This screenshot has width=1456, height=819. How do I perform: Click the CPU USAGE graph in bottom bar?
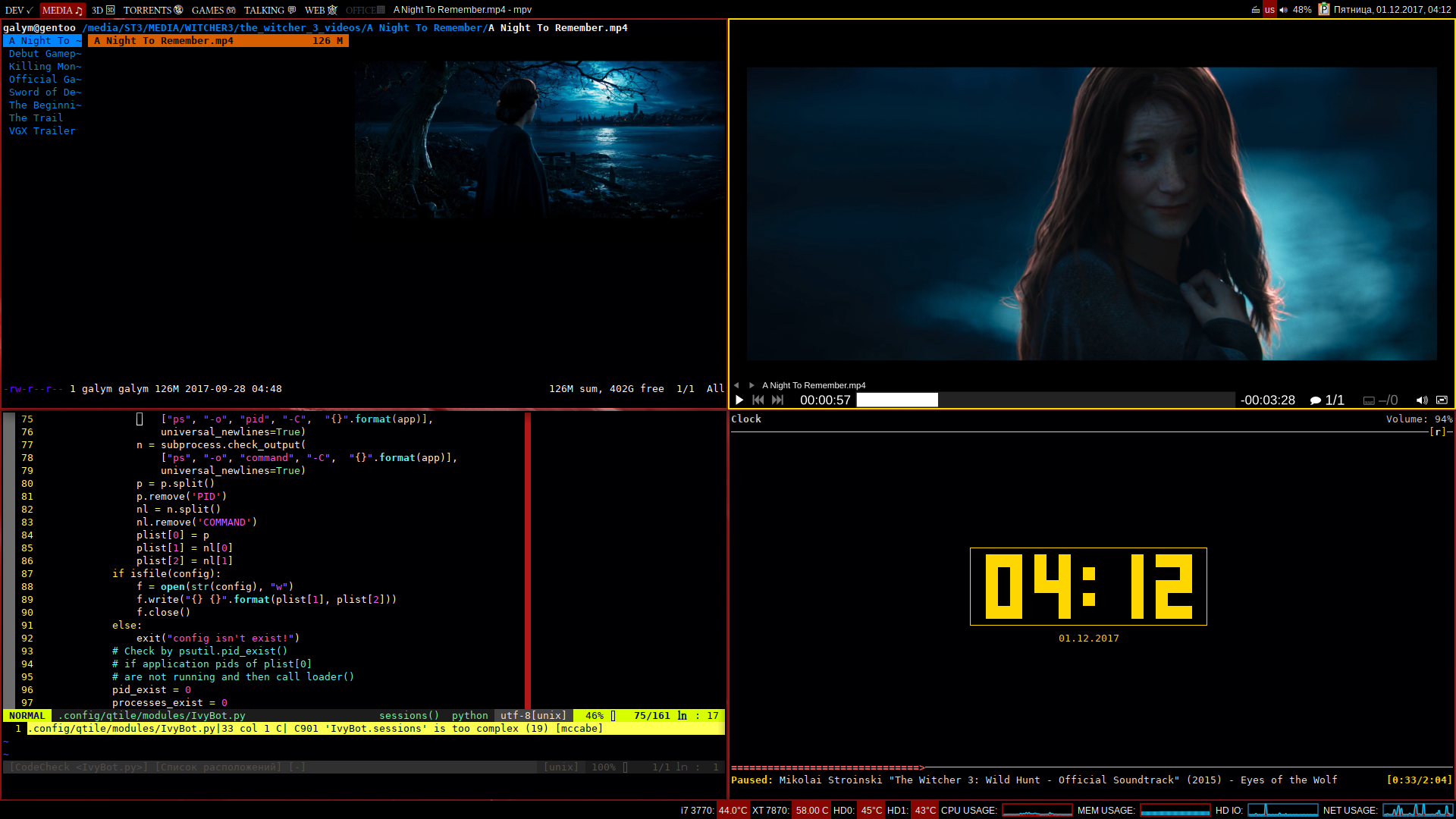click(1037, 811)
